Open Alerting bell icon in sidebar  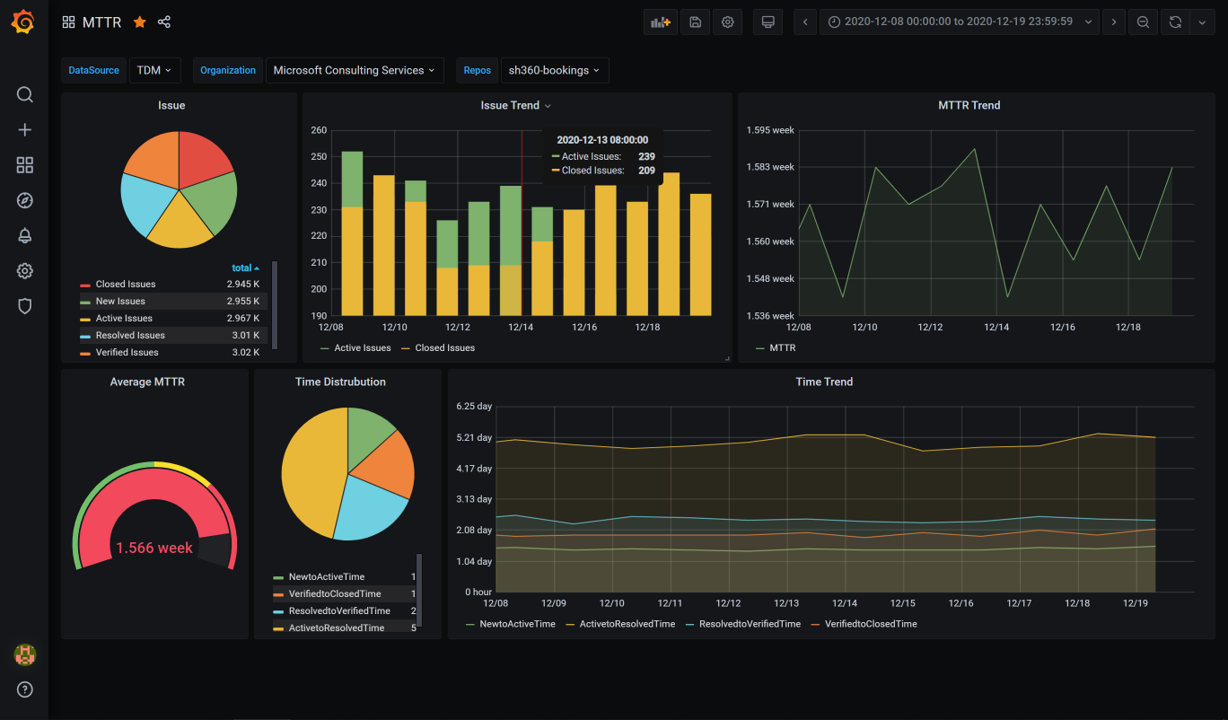tap(25, 236)
